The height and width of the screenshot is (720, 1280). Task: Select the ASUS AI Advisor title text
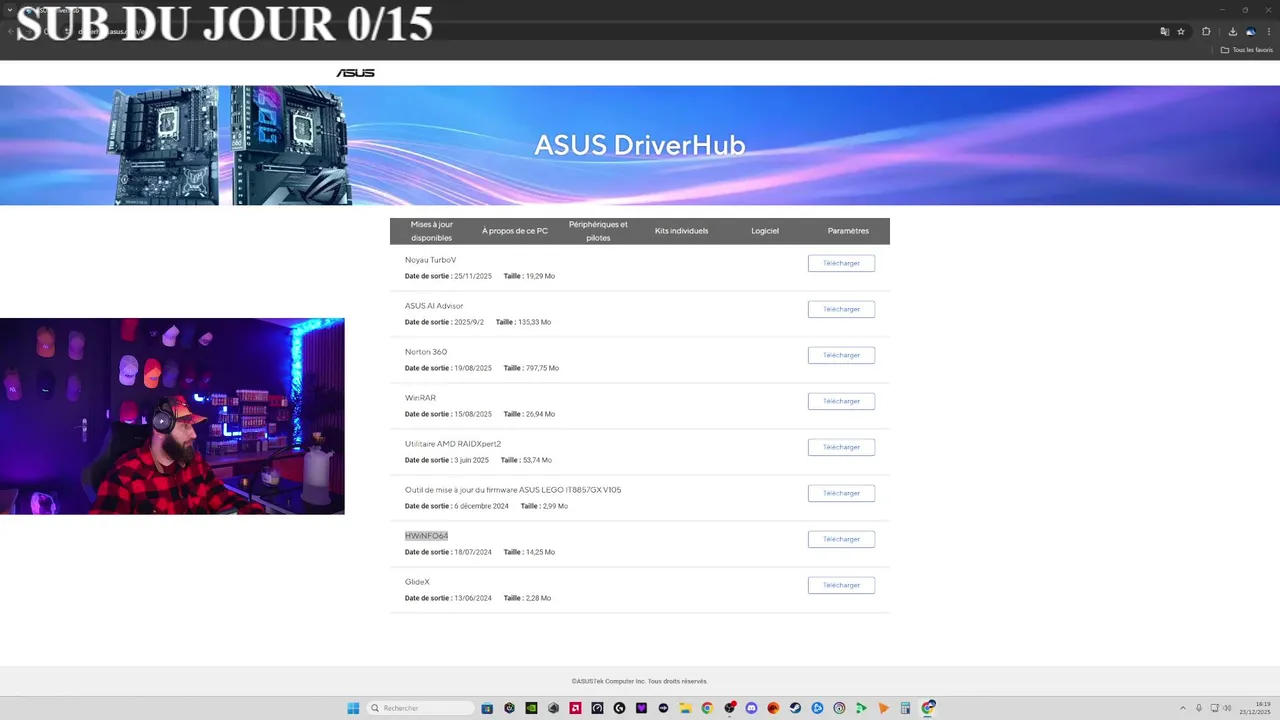point(434,306)
